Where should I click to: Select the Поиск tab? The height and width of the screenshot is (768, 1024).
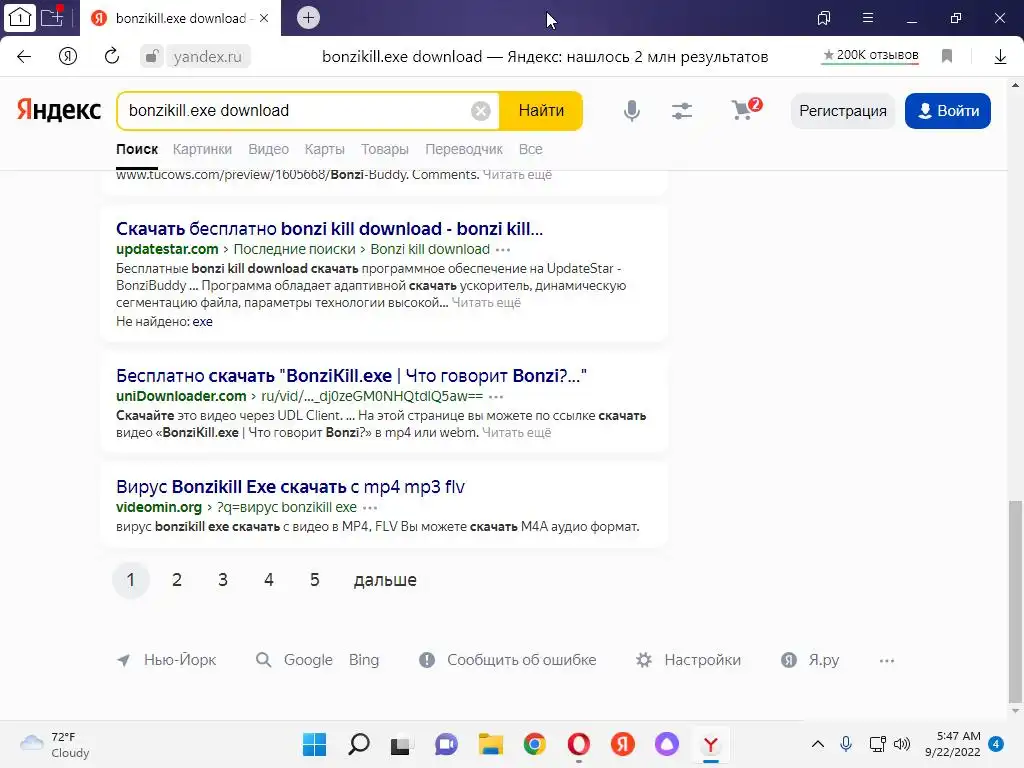(x=137, y=149)
